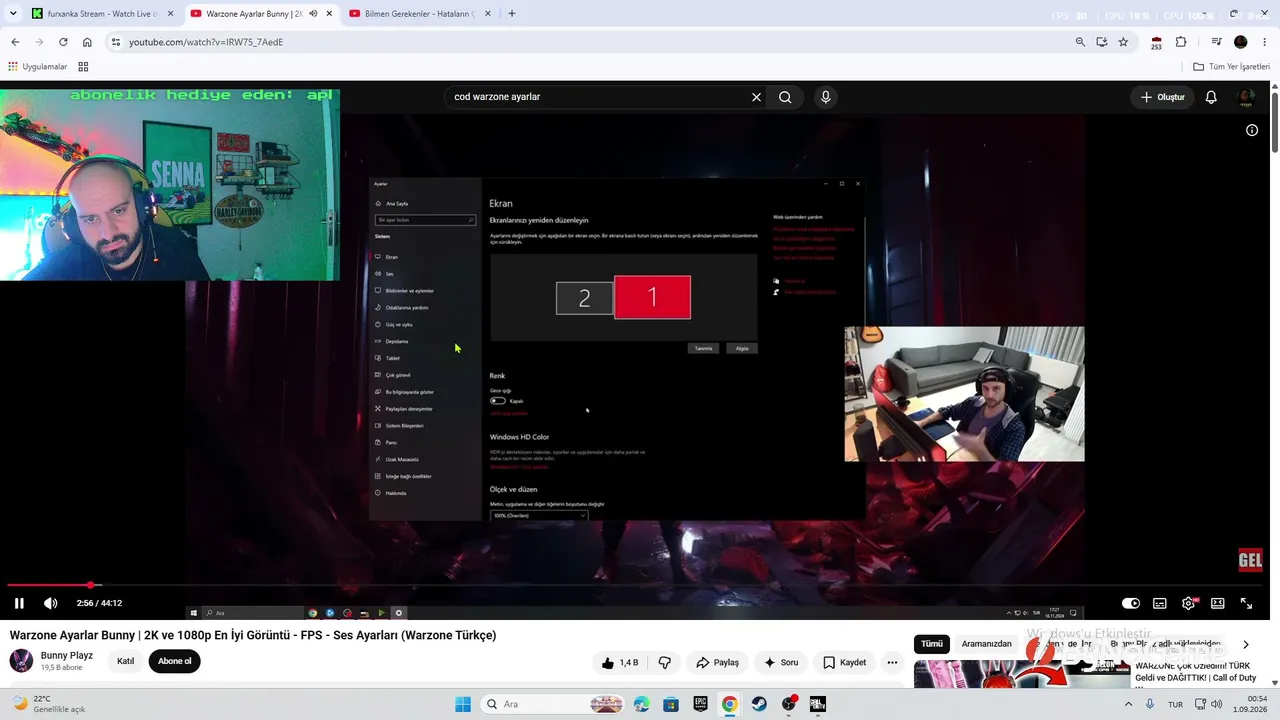Bookmark this page with the star

1123,42
